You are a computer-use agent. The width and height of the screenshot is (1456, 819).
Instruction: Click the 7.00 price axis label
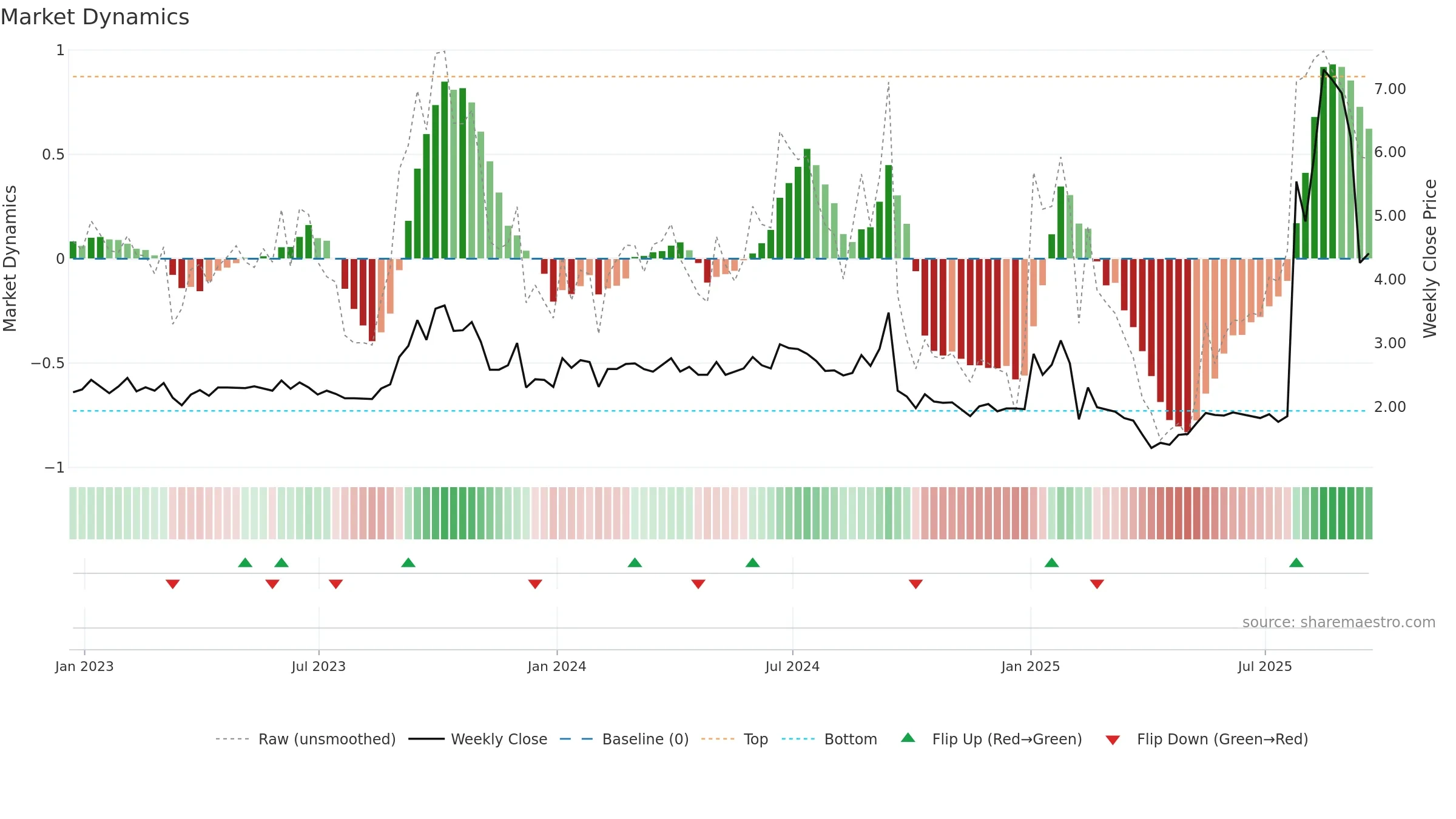1390,89
